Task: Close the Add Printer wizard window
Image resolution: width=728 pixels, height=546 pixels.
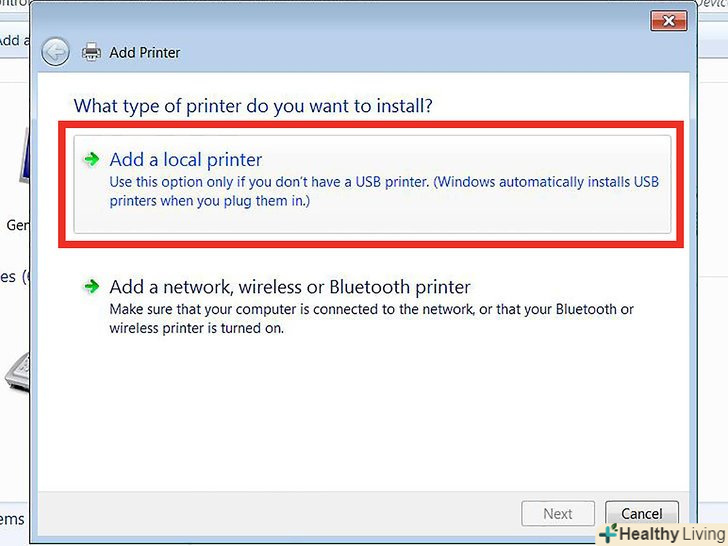Action: coord(666,19)
